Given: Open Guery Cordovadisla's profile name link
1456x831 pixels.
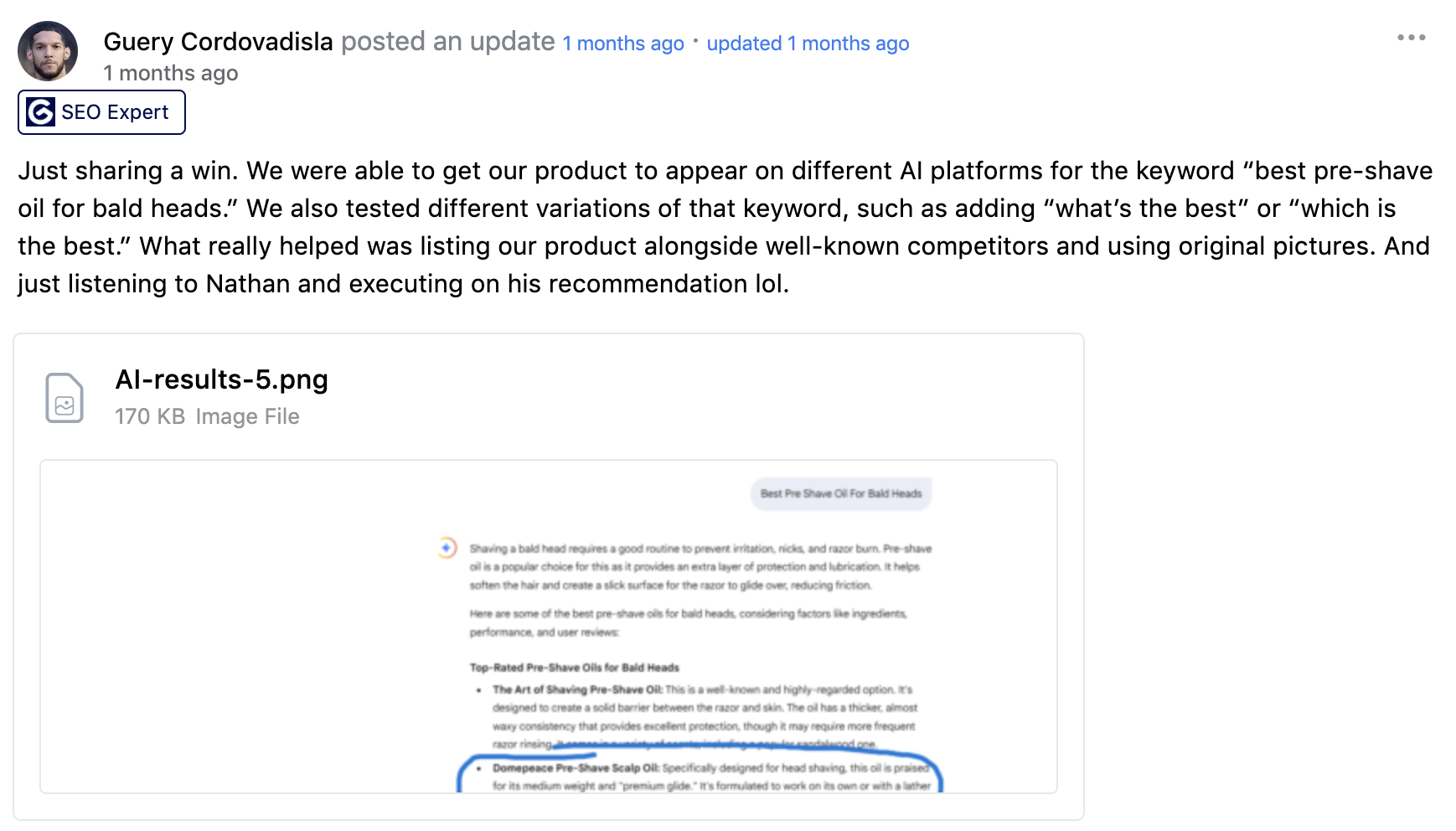Looking at the screenshot, I should point(218,41).
